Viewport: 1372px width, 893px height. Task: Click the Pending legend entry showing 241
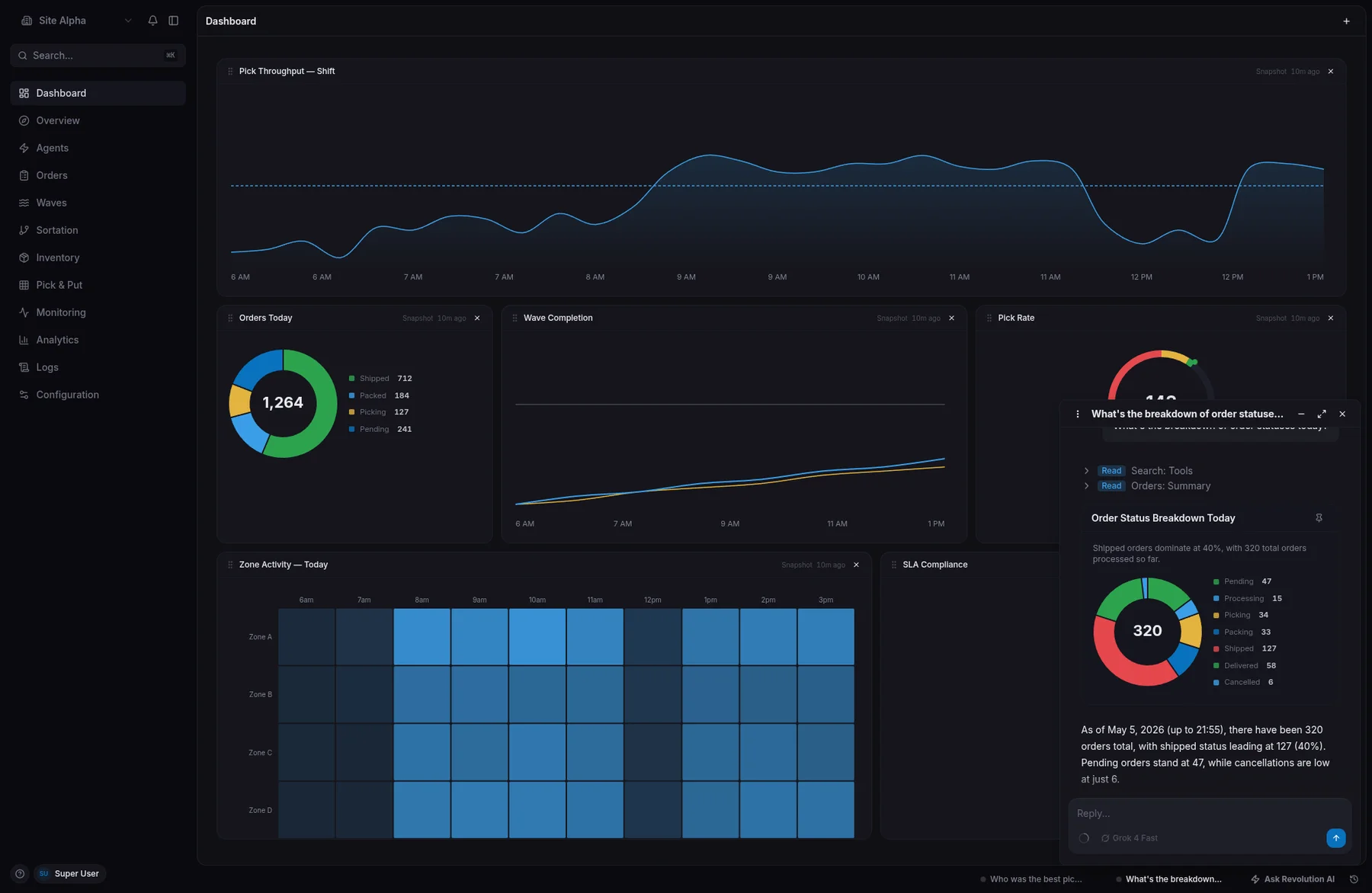point(380,430)
